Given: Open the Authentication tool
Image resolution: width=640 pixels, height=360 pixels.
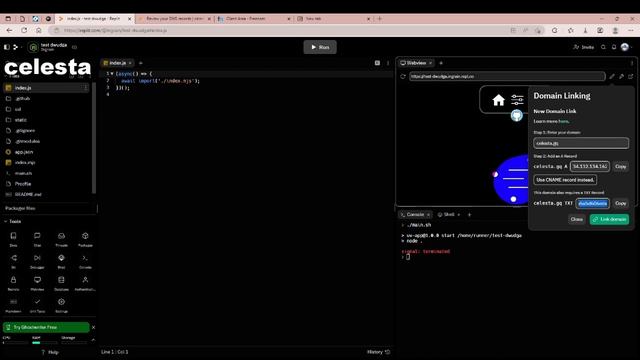Looking at the screenshot, I should tap(85, 283).
